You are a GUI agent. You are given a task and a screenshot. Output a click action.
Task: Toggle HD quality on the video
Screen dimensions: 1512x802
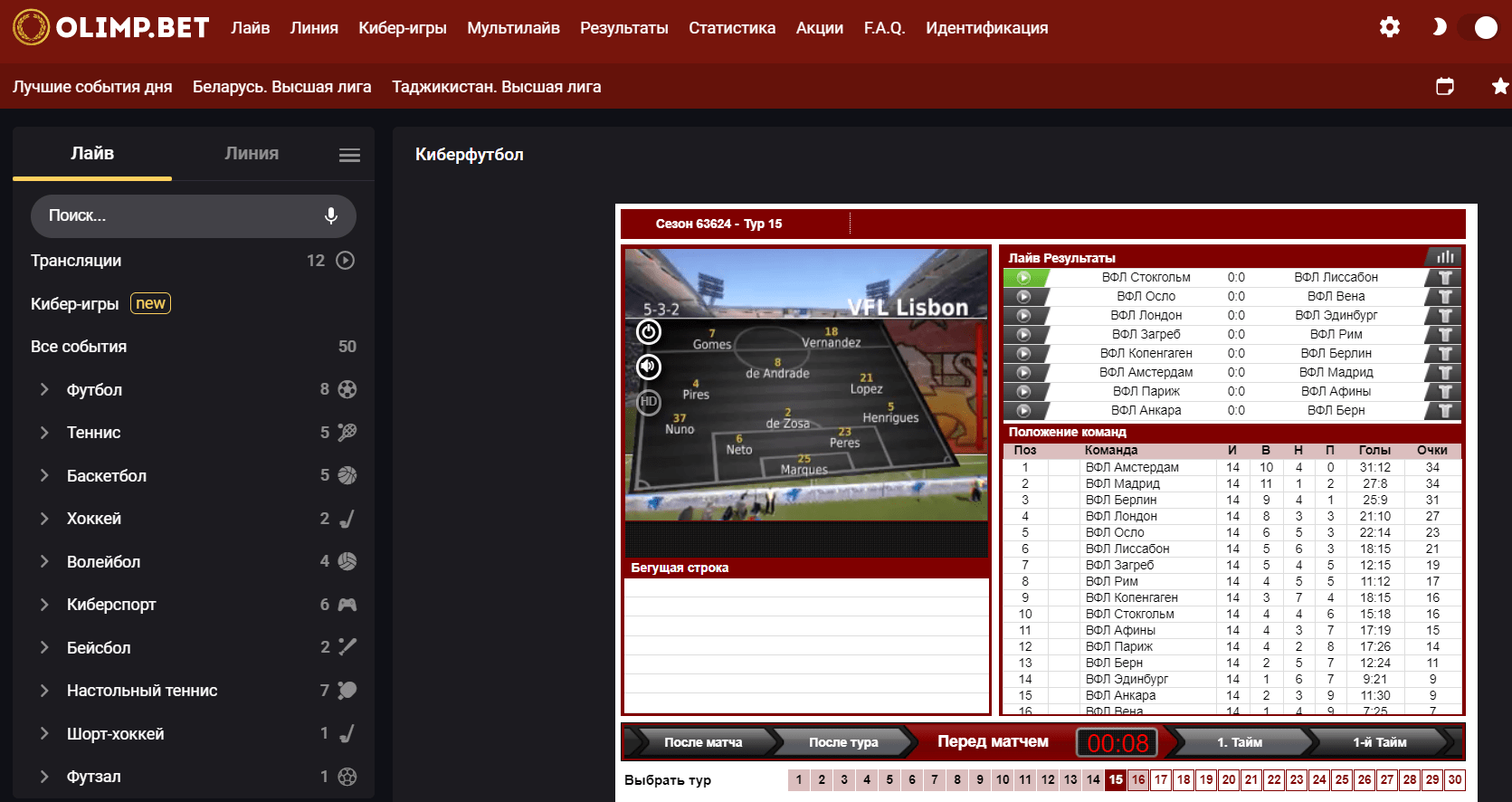point(649,402)
